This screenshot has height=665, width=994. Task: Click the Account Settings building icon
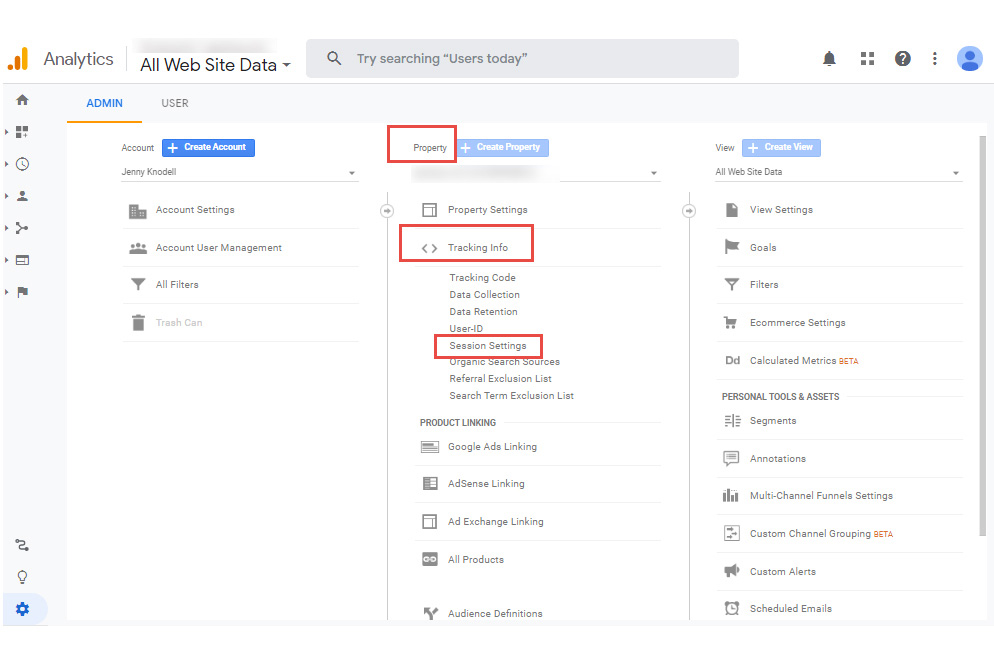click(x=138, y=210)
